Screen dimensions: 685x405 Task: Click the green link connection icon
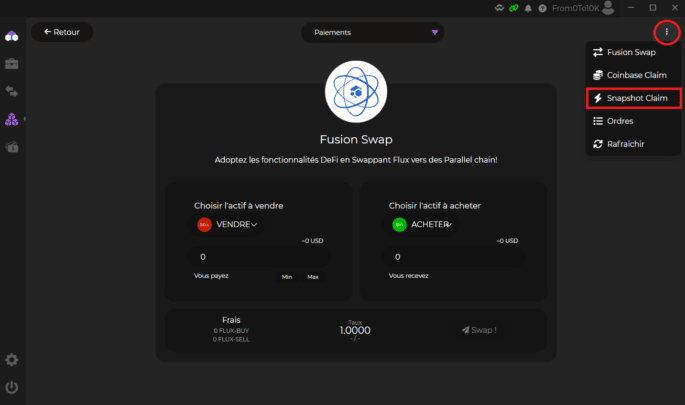(514, 8)
